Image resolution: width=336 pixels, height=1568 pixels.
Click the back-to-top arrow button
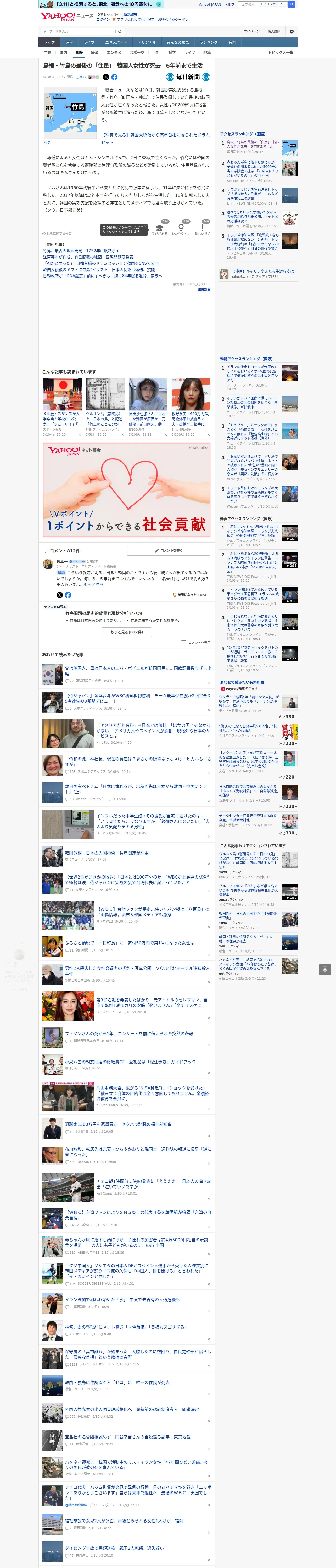(x=325, y=969)
